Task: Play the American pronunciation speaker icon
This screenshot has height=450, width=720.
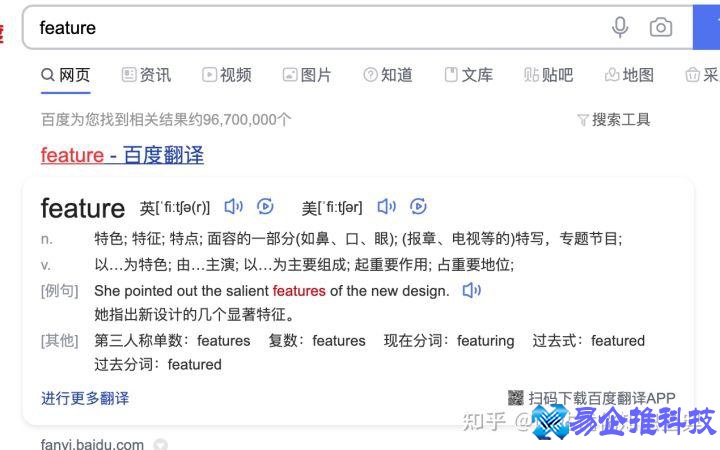Action: [386, 207]
